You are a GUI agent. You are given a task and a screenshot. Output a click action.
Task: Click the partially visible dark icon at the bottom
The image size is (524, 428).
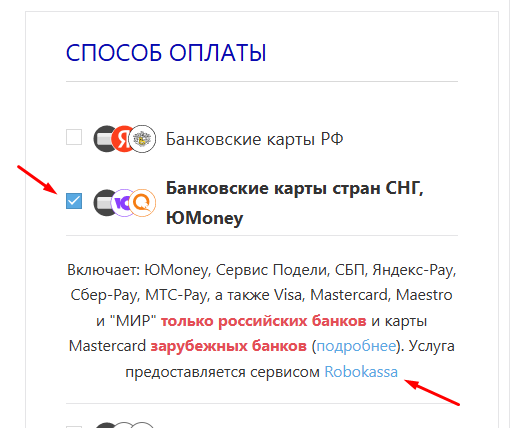coord(106,425)
